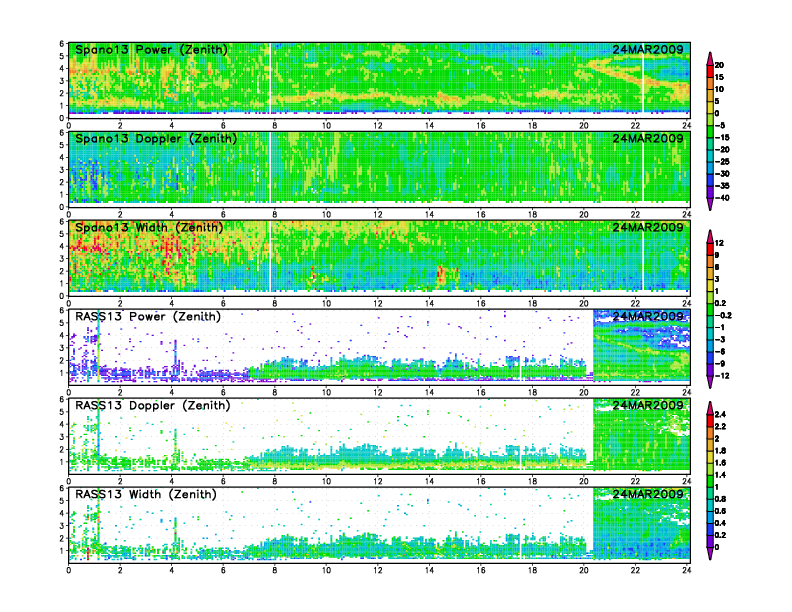Click the "-12" label on middle colorbar
This screenshot has width=792, height=612.
722,376
